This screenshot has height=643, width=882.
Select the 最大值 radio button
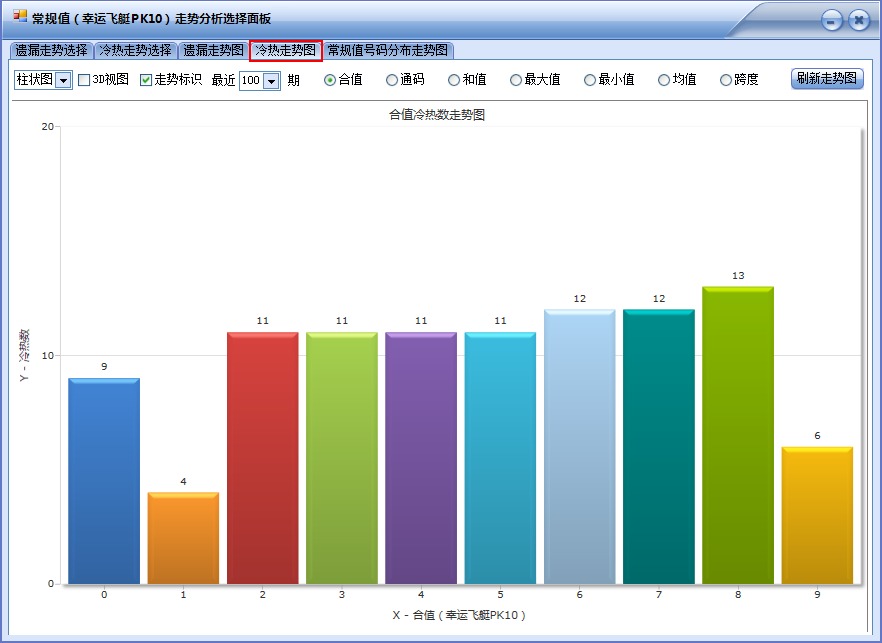click(x=514, y=80)
